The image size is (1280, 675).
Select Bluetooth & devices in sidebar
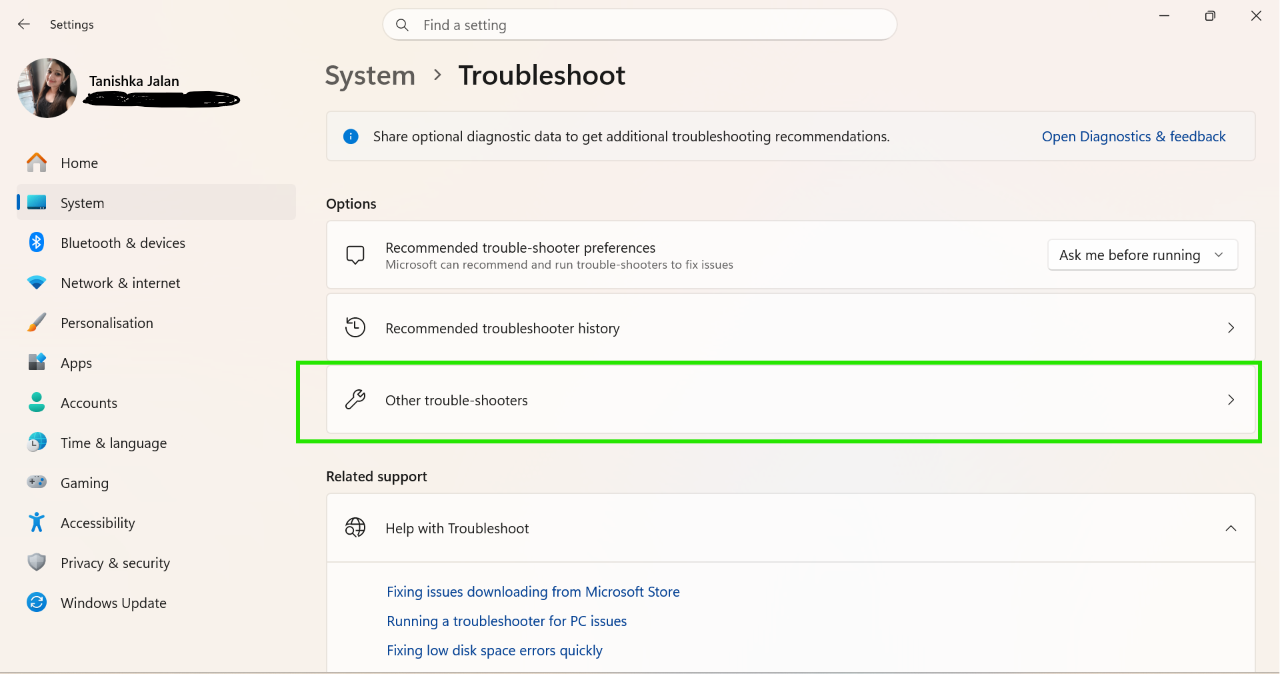pos(156,243)
